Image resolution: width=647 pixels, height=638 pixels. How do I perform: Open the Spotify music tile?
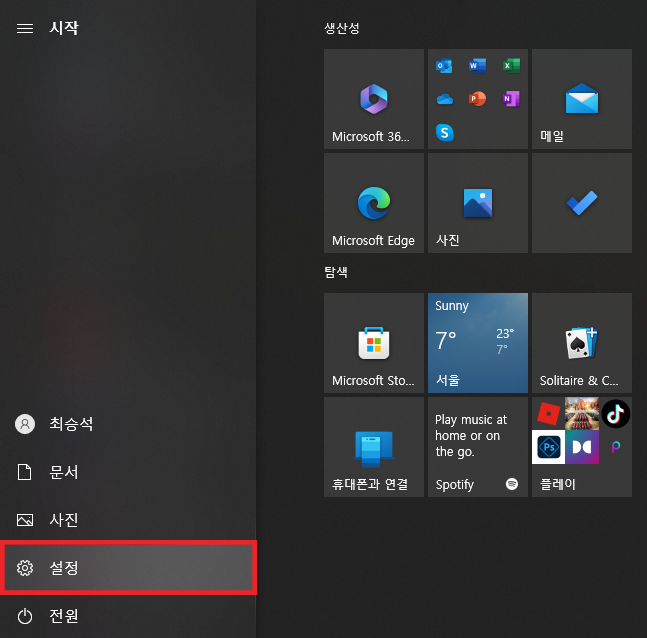[477, 447]
